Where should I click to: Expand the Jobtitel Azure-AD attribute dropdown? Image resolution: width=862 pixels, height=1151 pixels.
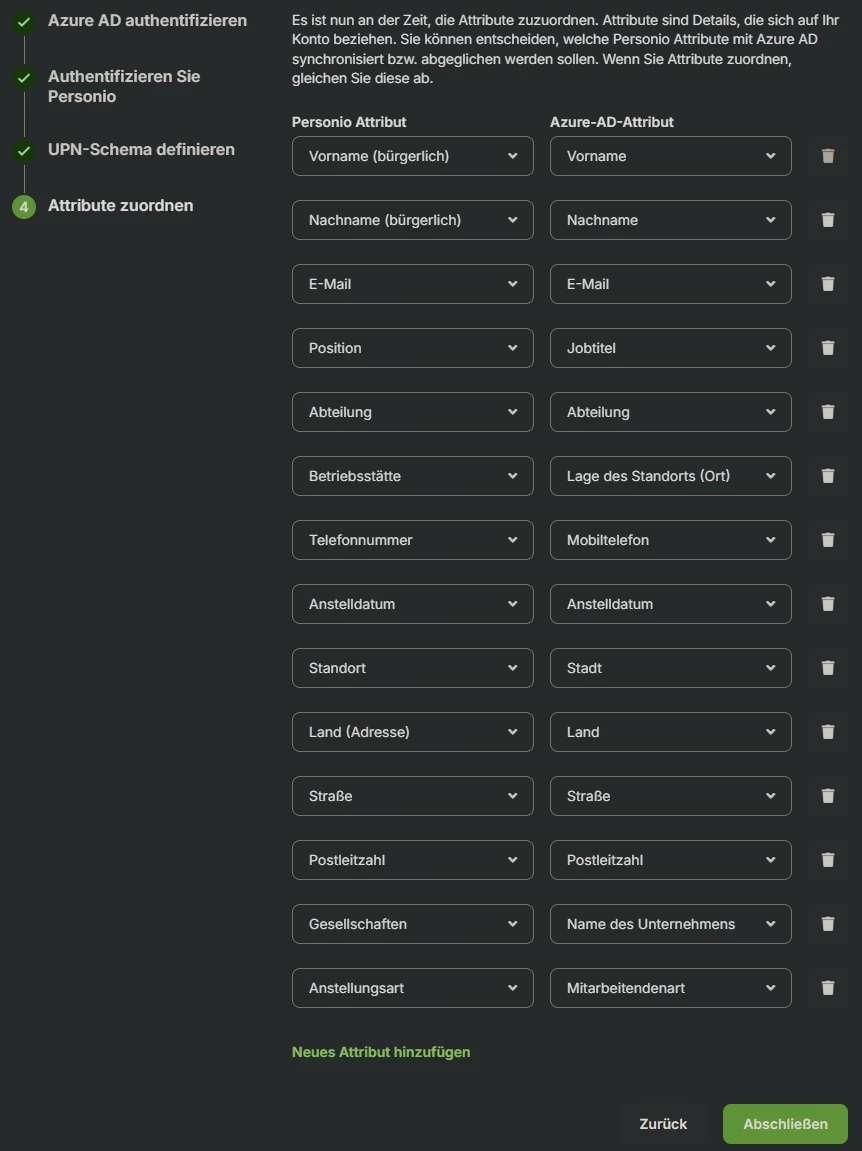670,348
